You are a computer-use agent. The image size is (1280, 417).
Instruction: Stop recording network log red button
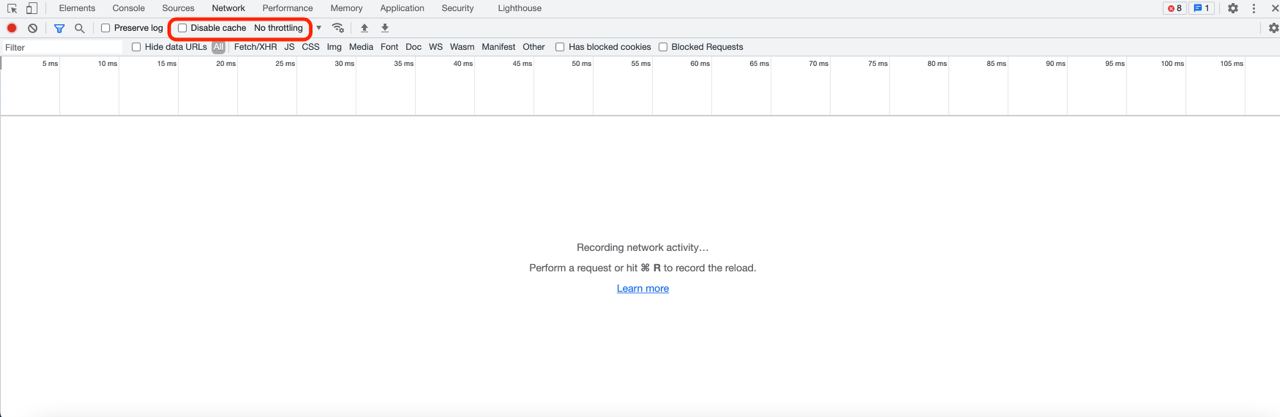coord(12,28)
